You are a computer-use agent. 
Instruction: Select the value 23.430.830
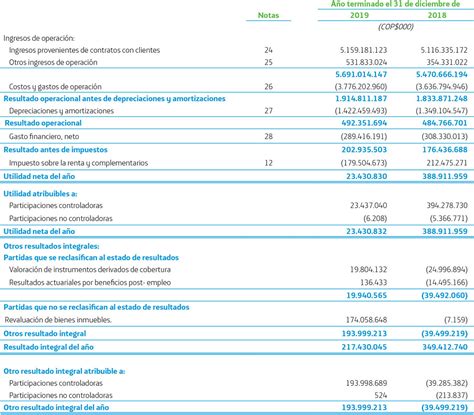367,176
